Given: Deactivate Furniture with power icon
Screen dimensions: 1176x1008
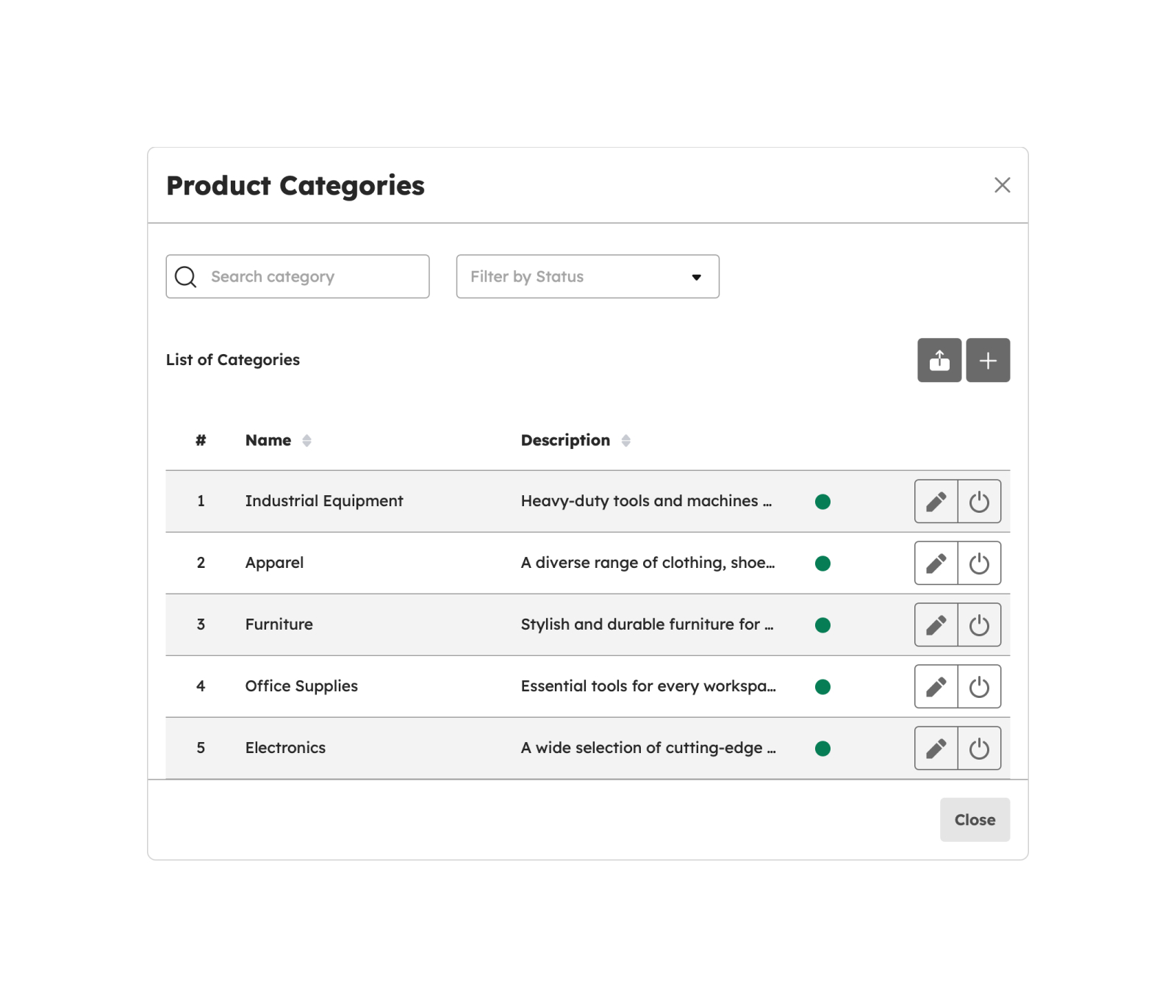Looking at the screenshot, I should click(x=979, y=624).
